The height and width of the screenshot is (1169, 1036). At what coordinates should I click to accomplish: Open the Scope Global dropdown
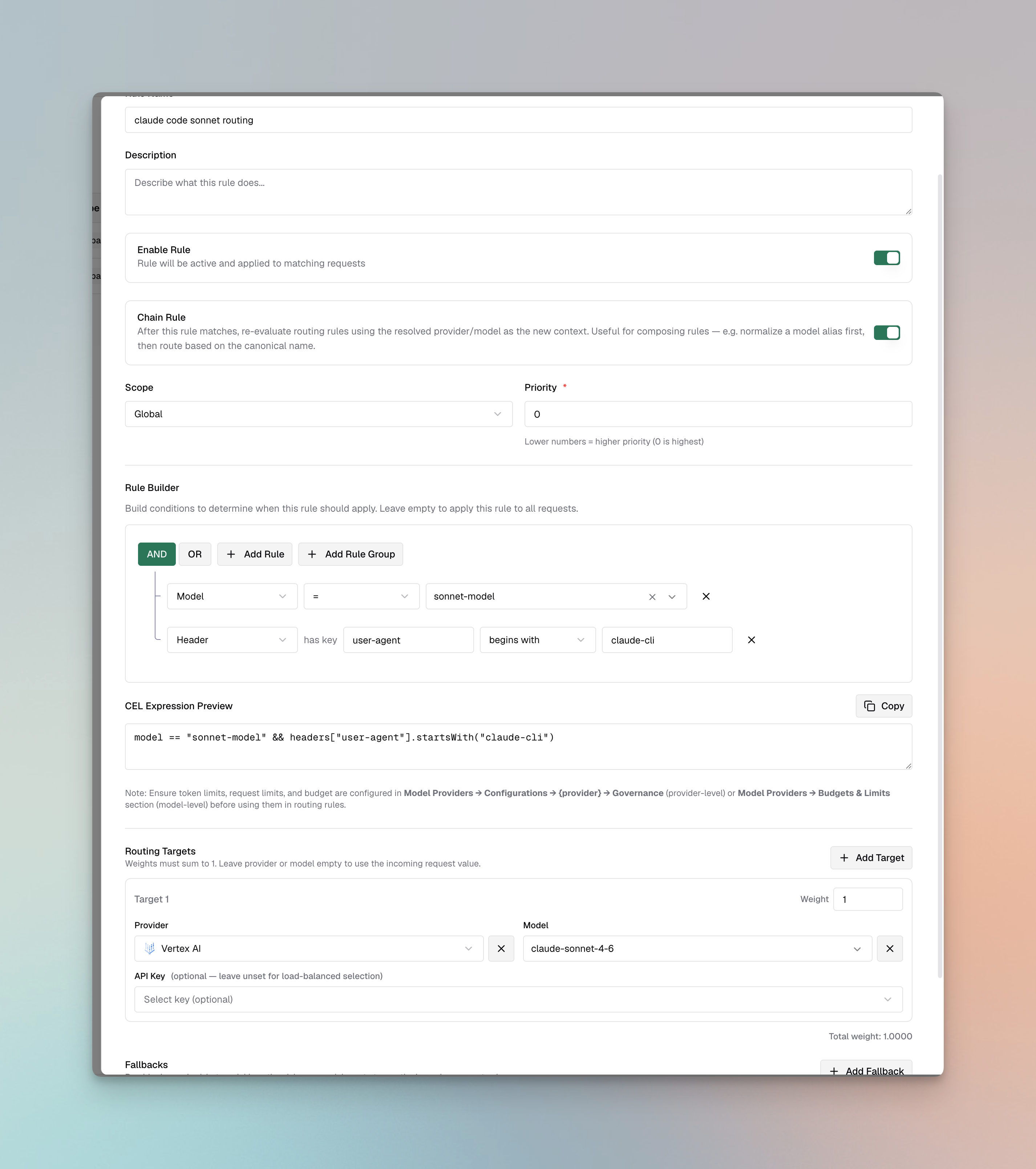pos(318,414)
